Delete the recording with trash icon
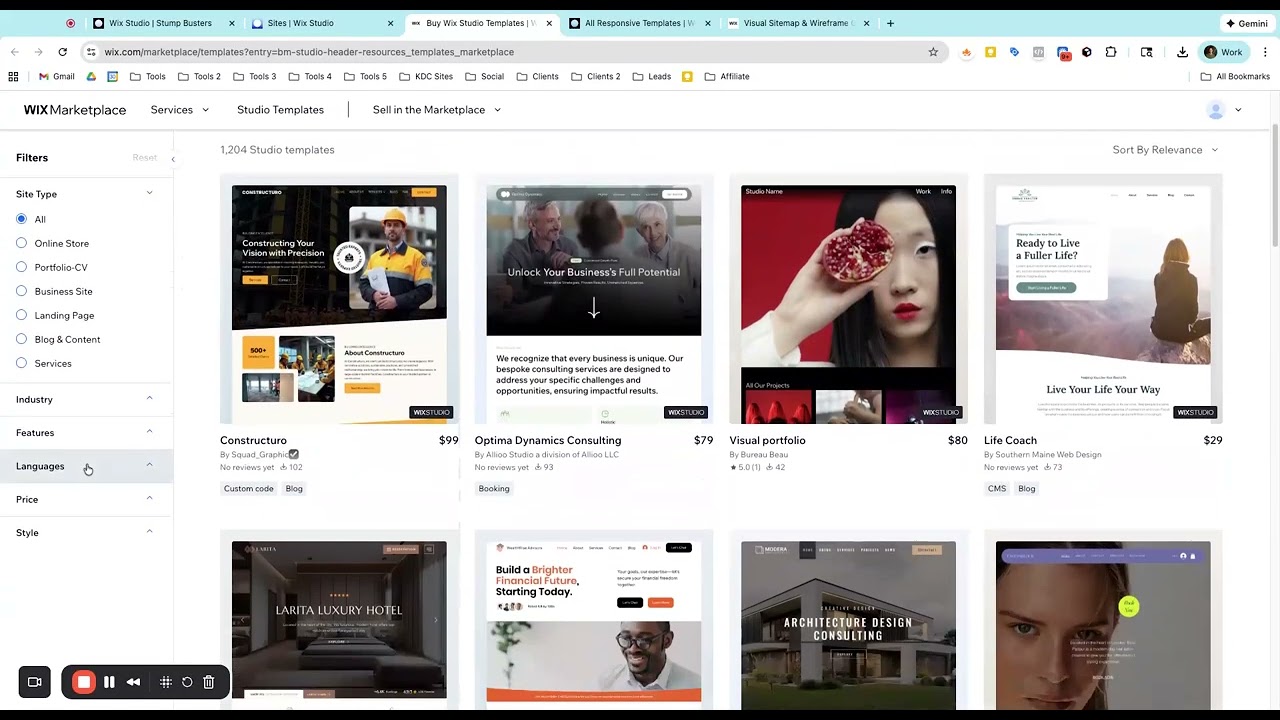This screenshot has height=720, width=1280. pyautogui.click(x=209, y=682)
